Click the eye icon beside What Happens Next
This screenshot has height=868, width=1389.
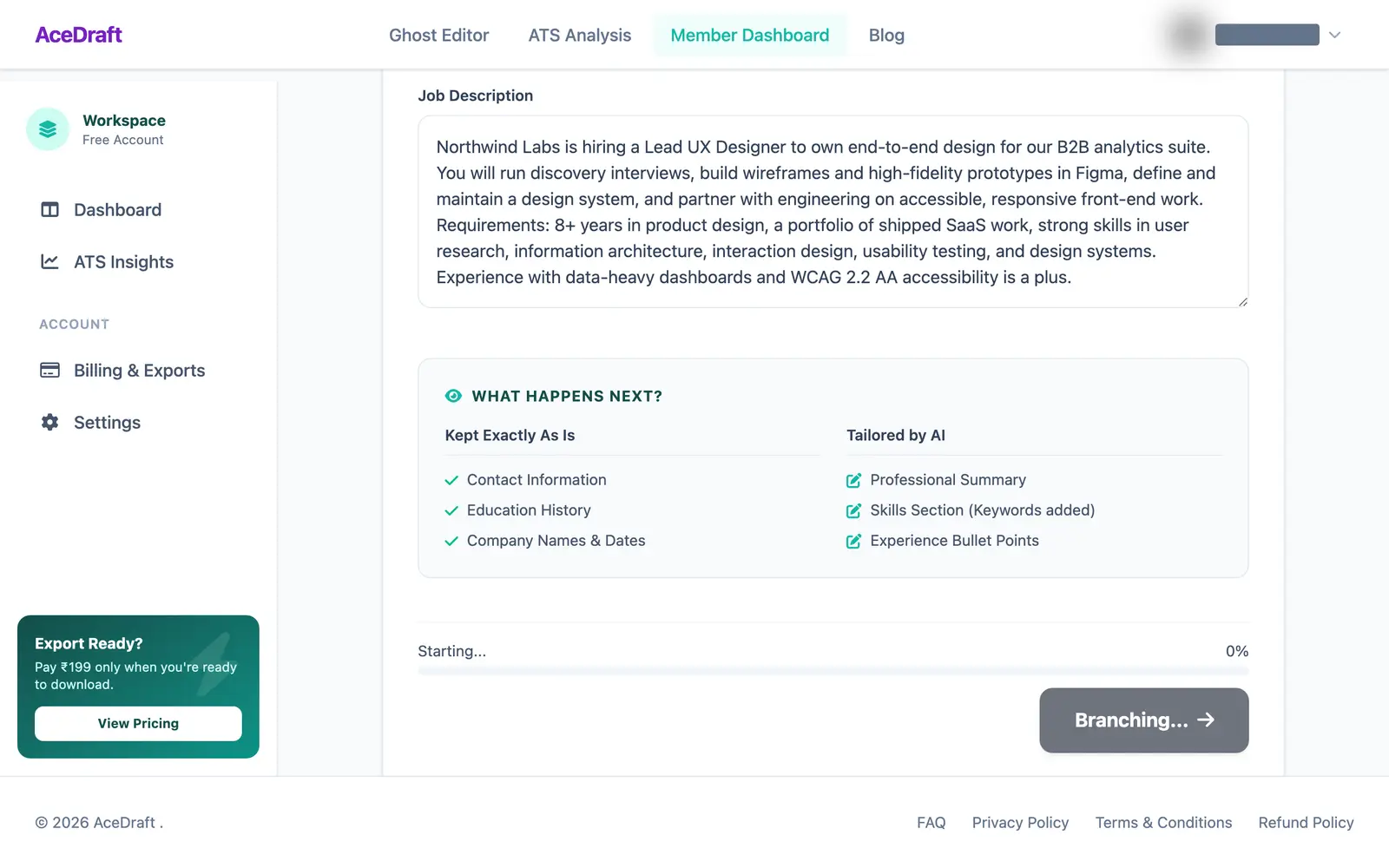click(453, 396)
